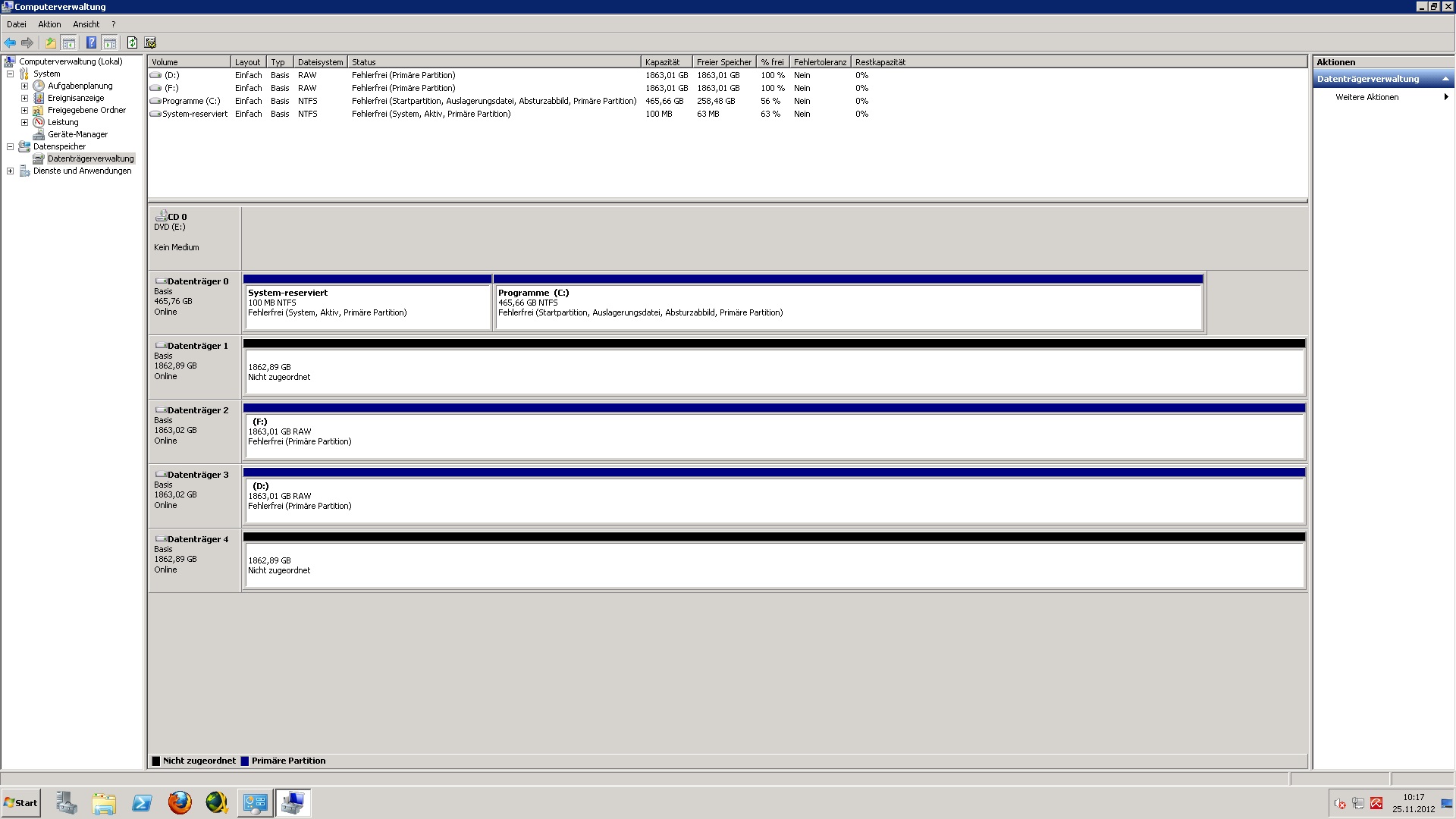Click the back arrow toolbar icon
Screen dimensions: 1456x819
pyautogui.click(x=10, y=42)
